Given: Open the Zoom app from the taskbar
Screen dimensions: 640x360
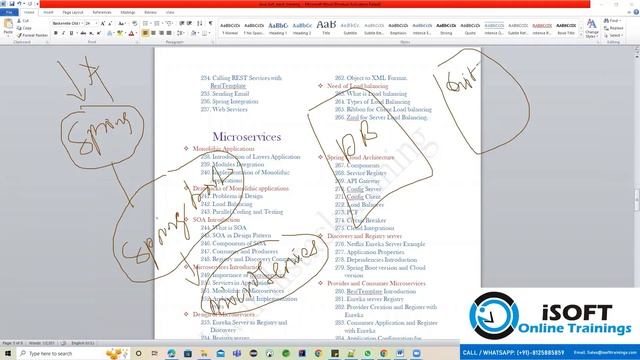Looking at the screenshot, I should coord(416,353).
